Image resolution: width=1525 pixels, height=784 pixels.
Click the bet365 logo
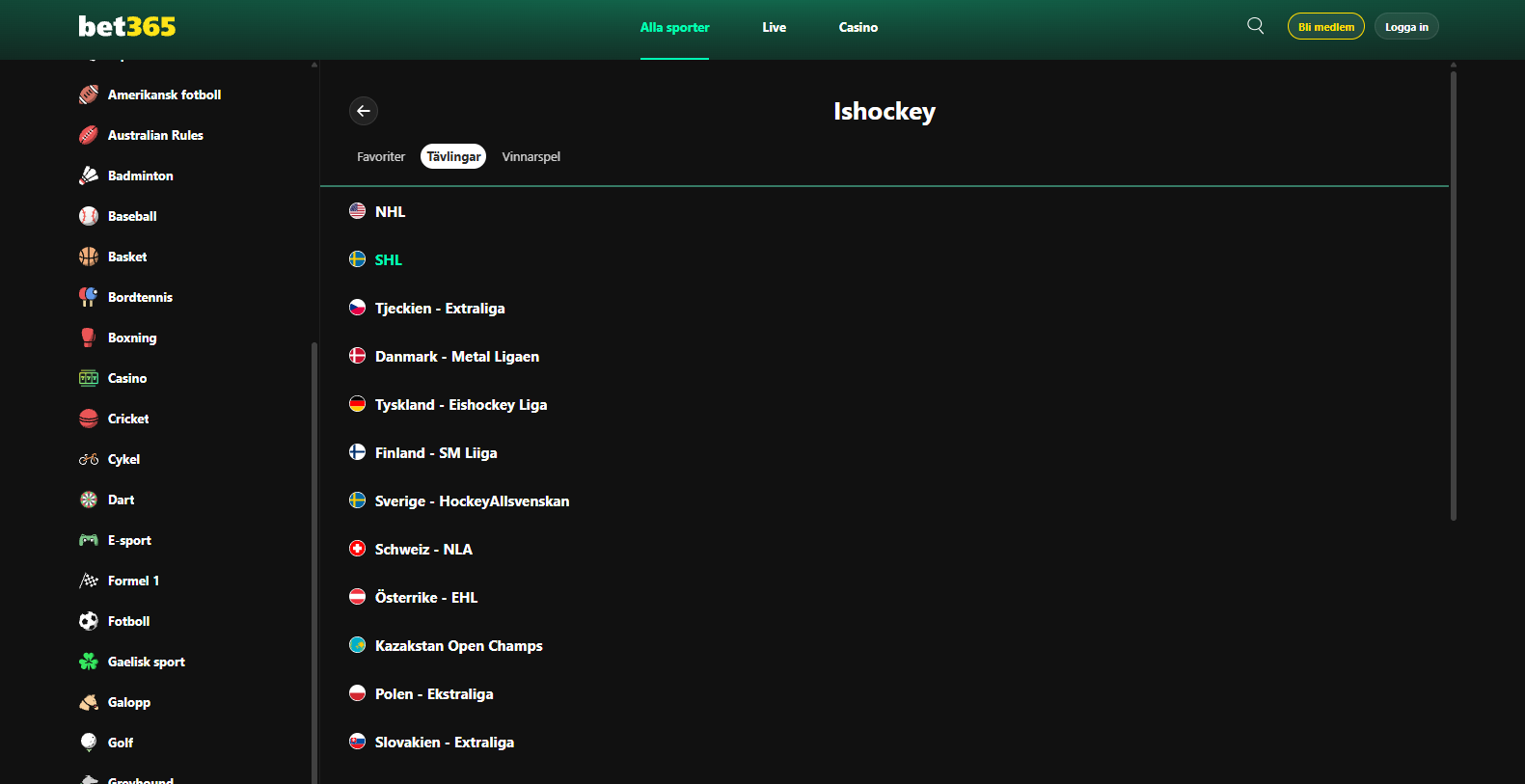coord(127,26)
